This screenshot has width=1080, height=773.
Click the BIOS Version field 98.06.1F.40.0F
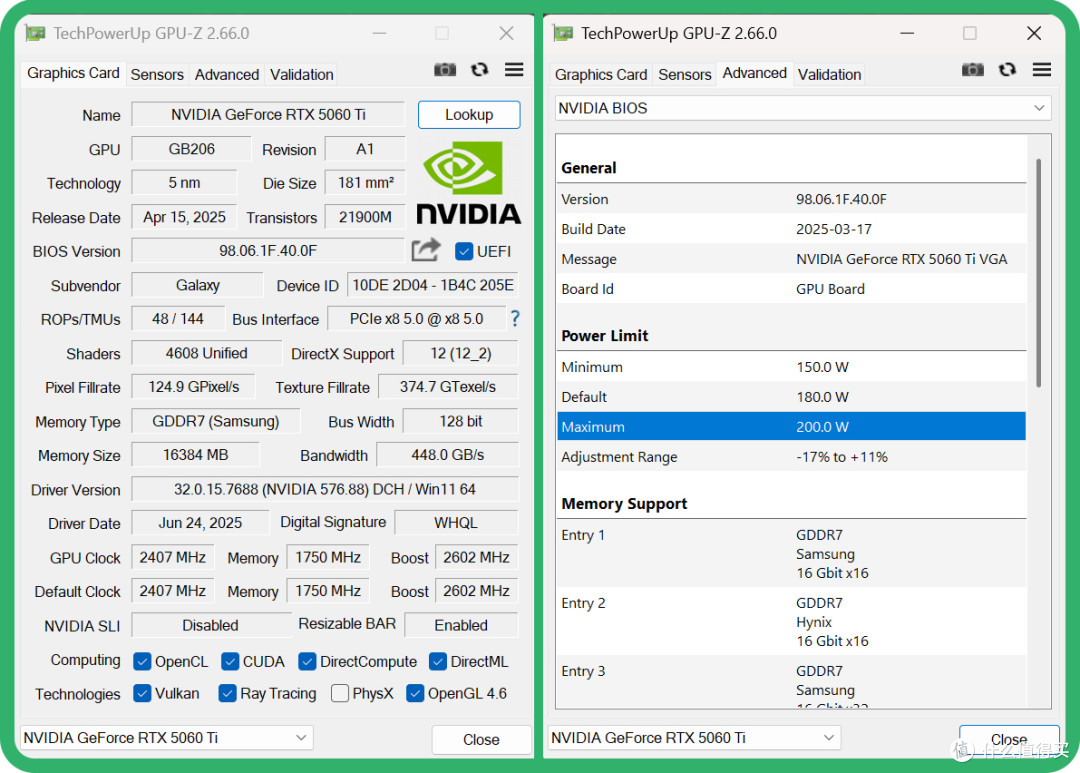click(268, 251)
